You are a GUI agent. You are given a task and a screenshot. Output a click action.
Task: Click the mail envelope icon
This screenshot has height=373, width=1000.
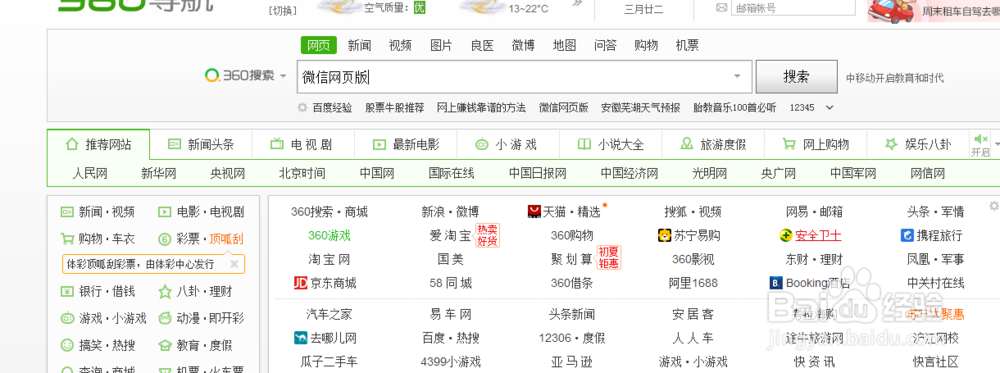click(722, 8)
